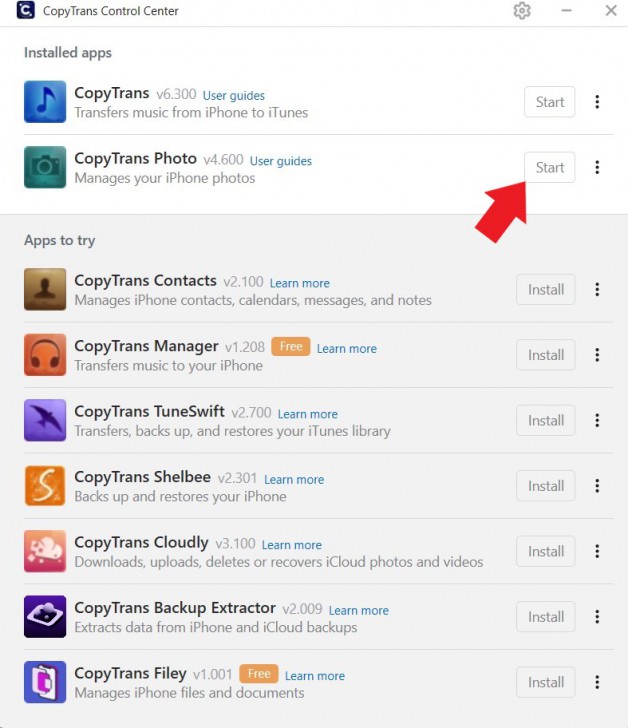Open Learn more for CopyTrans Shelbee
The height and width of the screenshot is (728, 628).
(x=294, y=479)
